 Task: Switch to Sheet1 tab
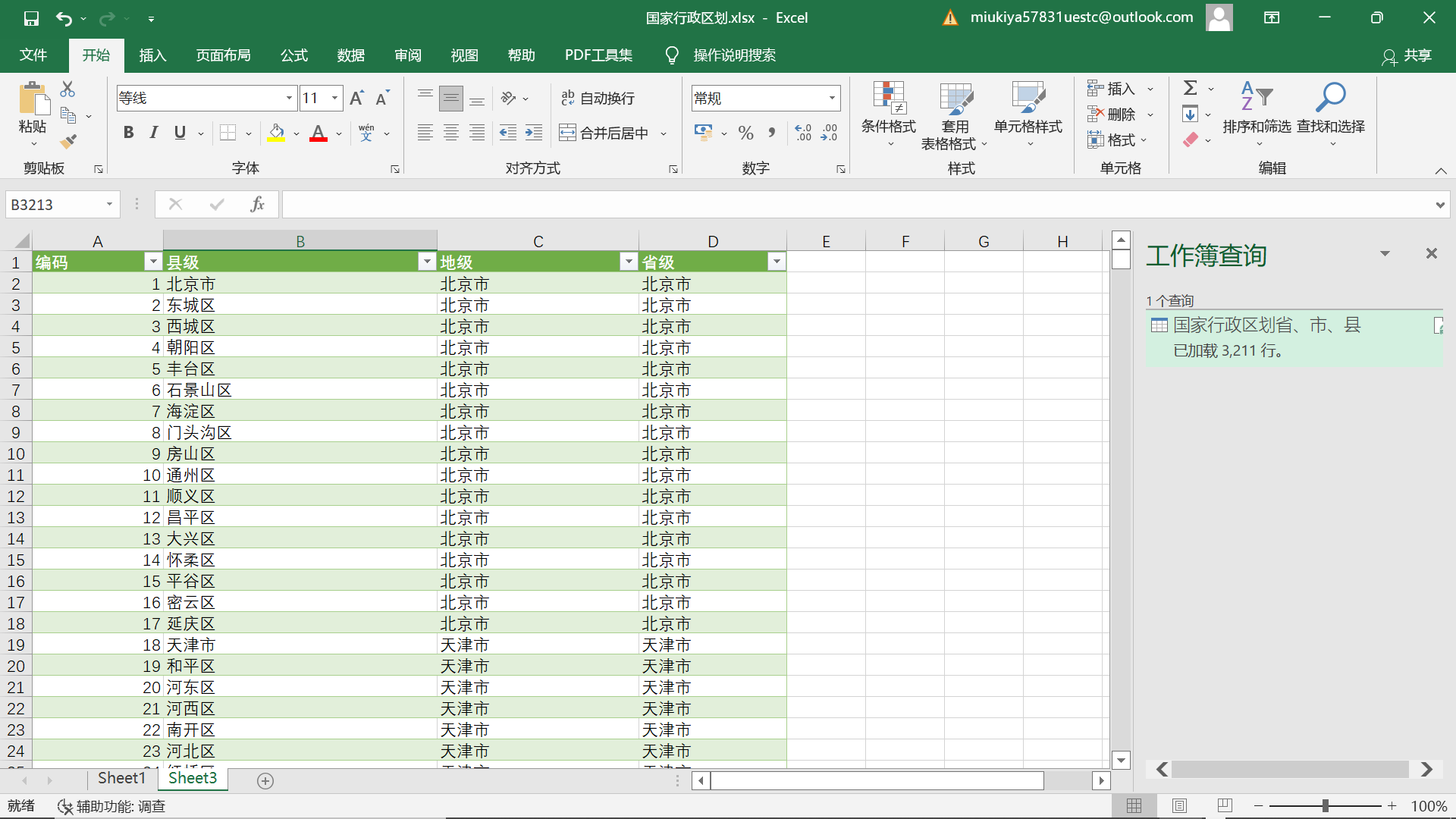[x=121, y=778]
